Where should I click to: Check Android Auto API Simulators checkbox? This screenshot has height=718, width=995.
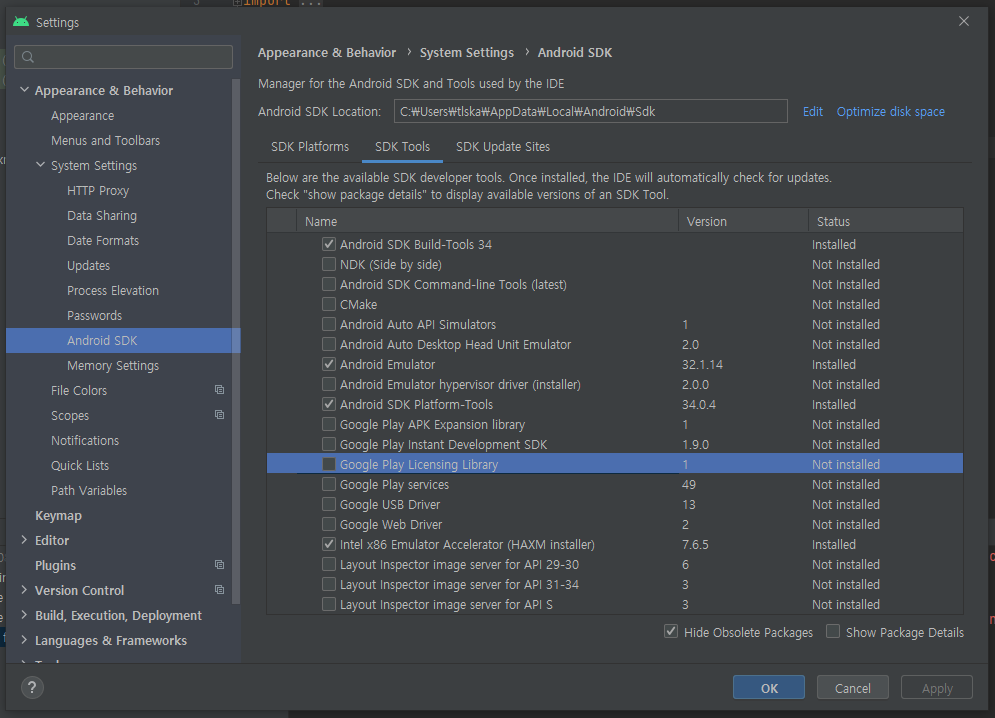coord(329,324)
